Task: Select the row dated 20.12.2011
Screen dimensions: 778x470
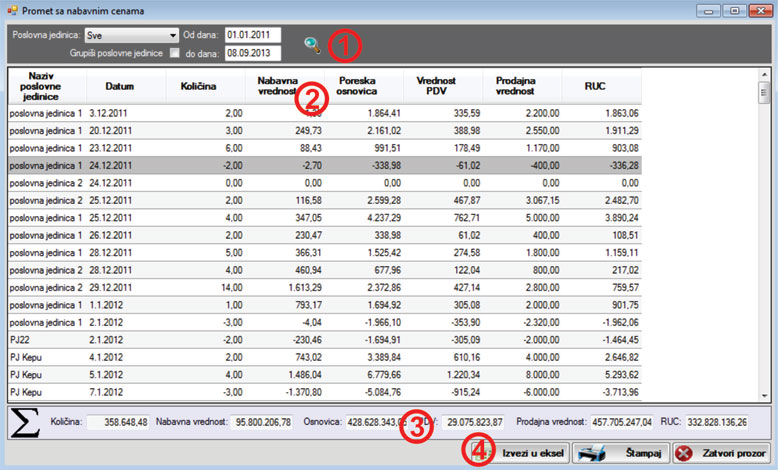Action: click(324, 131)
